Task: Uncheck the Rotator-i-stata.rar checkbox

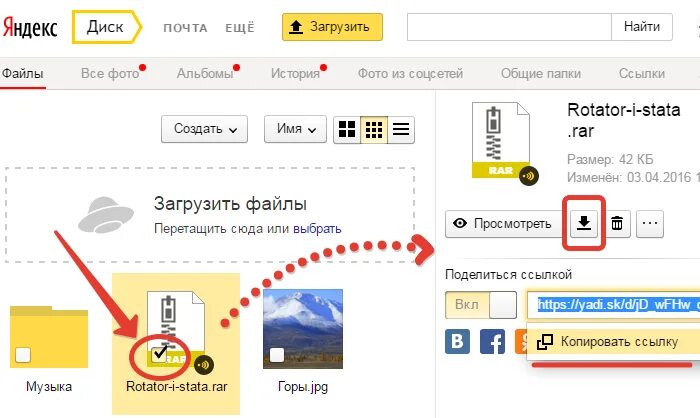Action: 159,354
